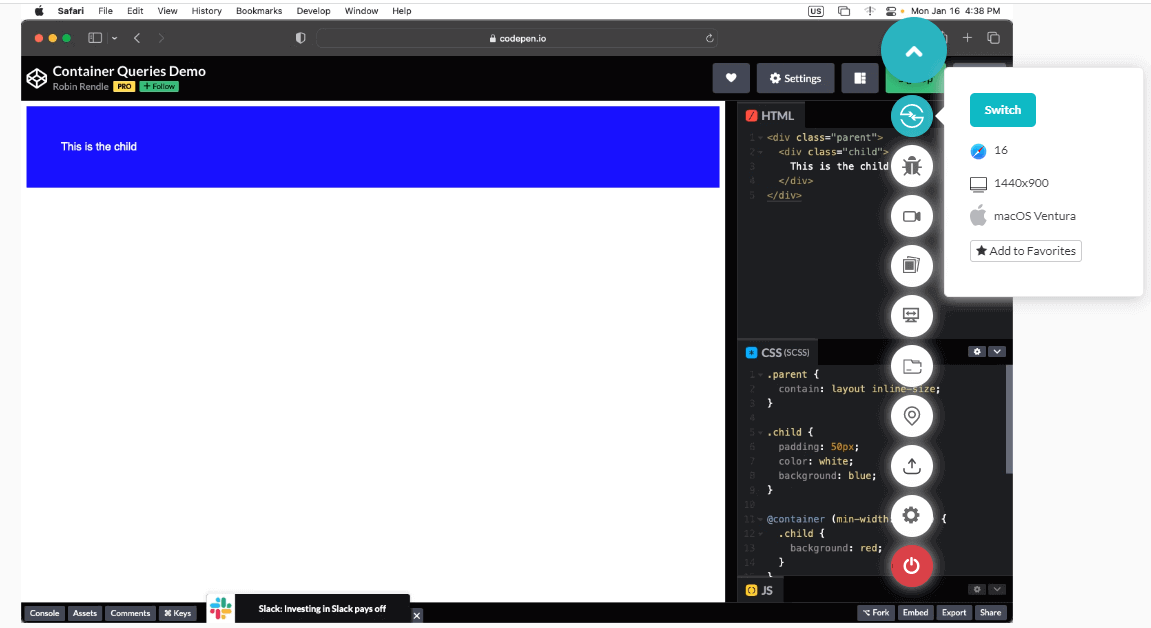Image resolution: width=1151 pixels, height=628 pixels.
Task: Click the Switch button in the popup
Action: (1002, 110)
